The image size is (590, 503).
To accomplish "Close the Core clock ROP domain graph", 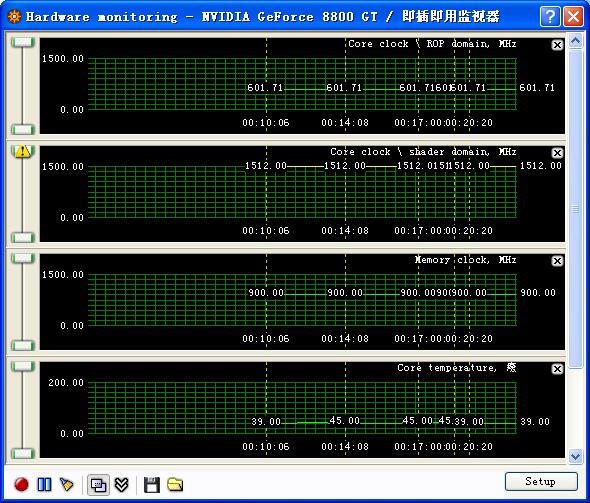I will pyautogui.click(x=557, y=45).
